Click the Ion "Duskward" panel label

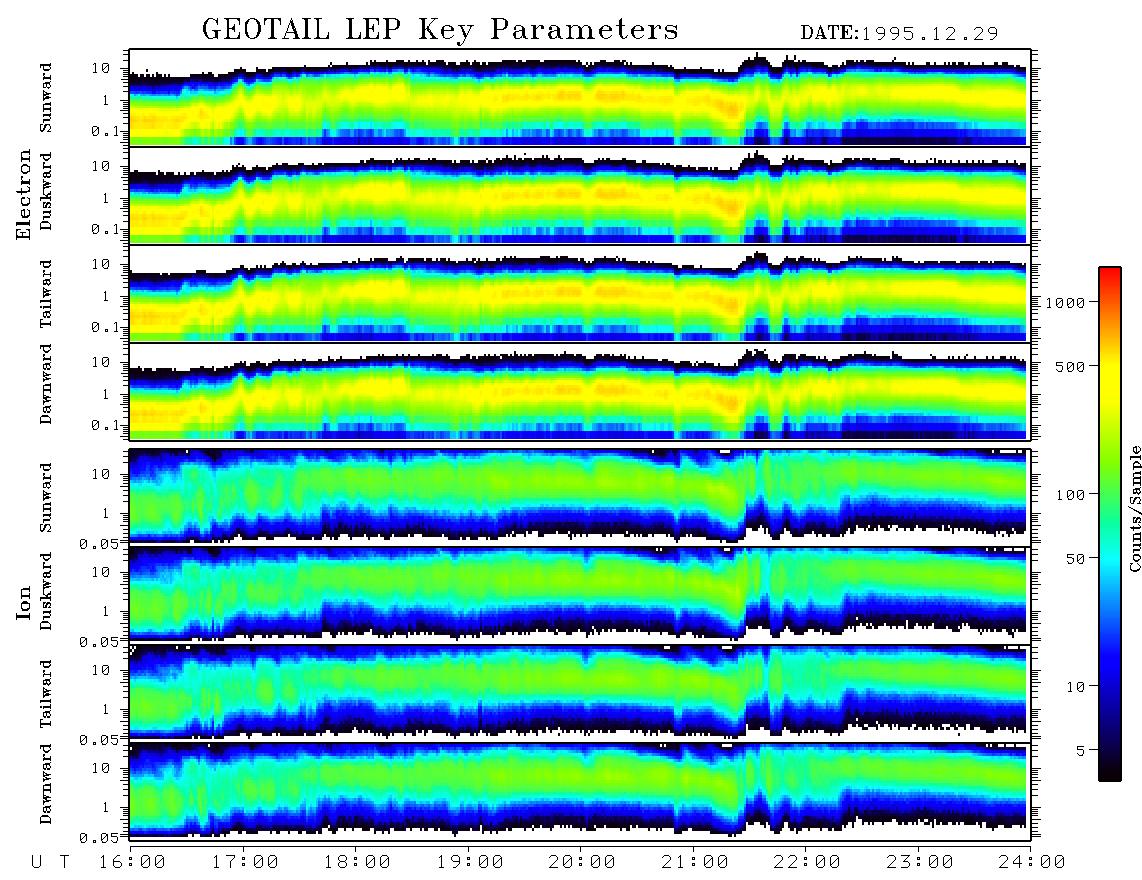point(46,591)
